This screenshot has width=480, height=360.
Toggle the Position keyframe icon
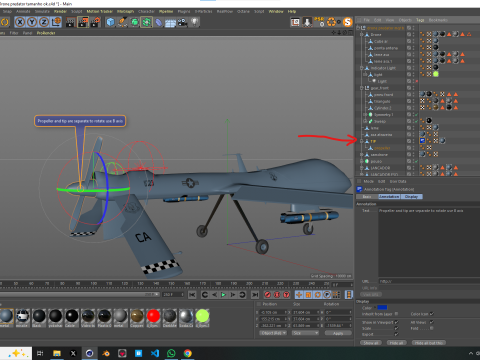click(x=299, y=295)
